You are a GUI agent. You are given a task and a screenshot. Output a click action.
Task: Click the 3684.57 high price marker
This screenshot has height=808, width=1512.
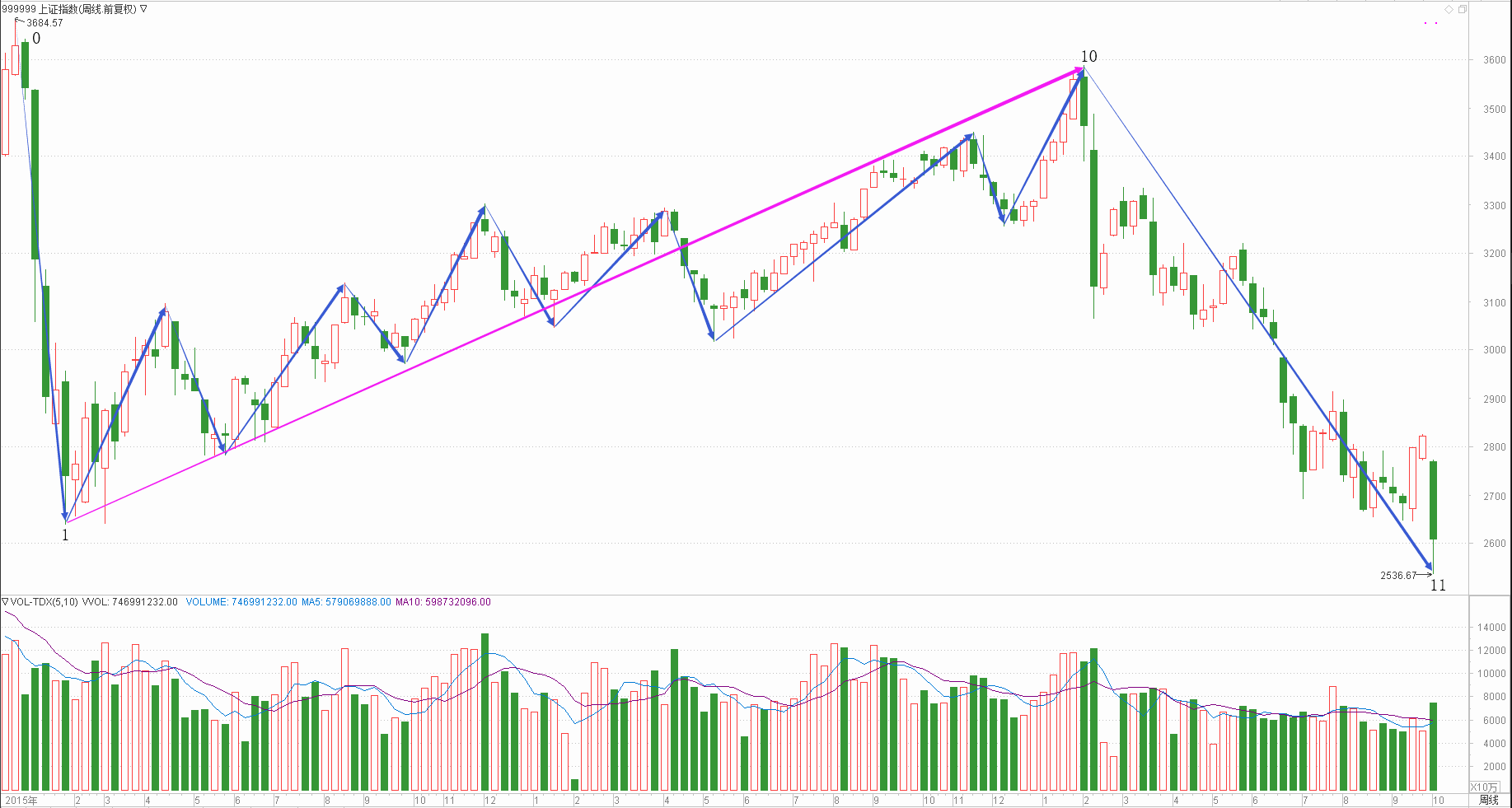pos(44,23)
